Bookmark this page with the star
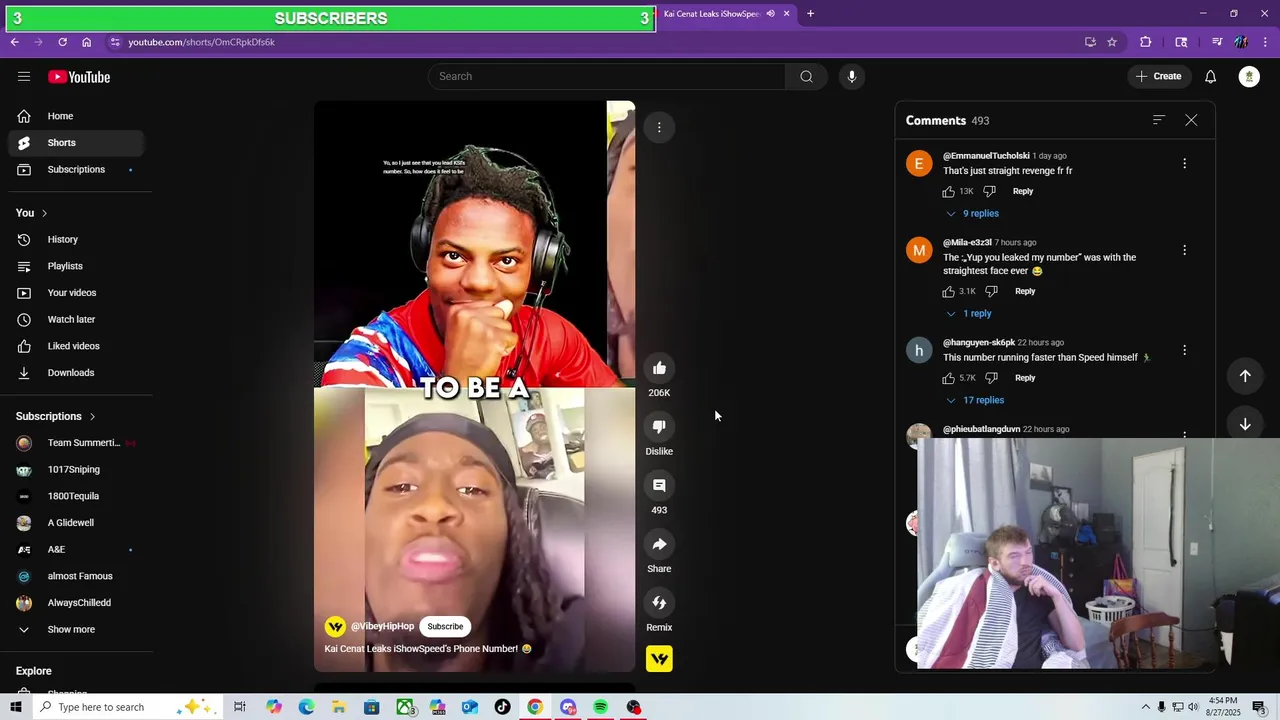 [x=1111, y=42]
